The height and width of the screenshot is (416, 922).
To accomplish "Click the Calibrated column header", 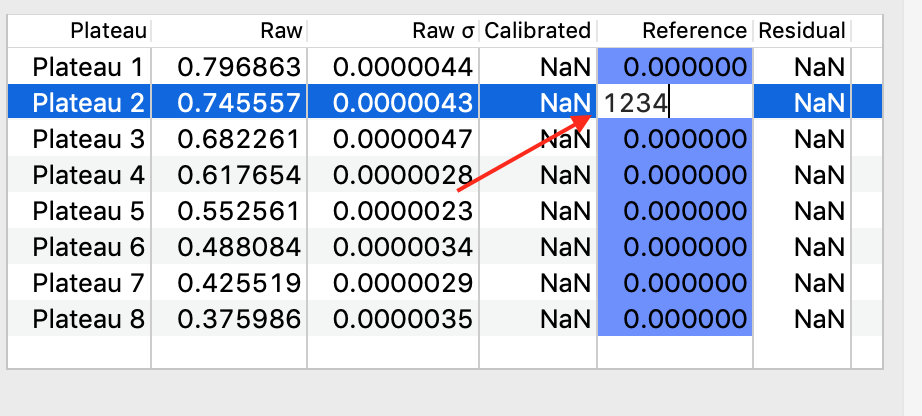I will coord(538,31).
